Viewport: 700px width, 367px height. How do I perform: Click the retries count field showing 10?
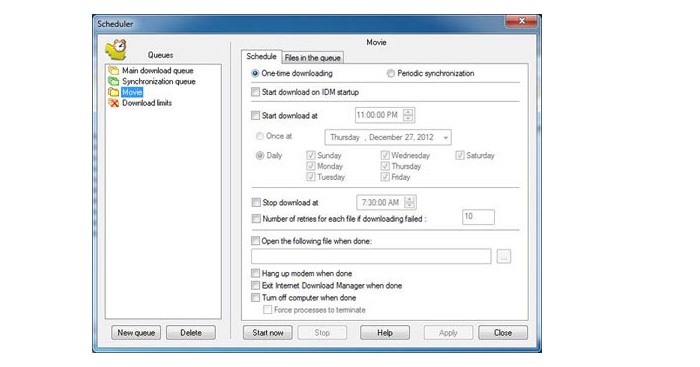[x=478, y=217]
